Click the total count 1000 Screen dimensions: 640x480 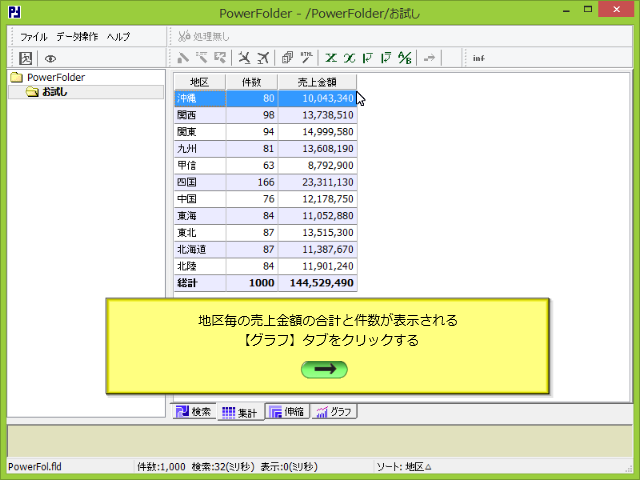click(x=252, y=283)
